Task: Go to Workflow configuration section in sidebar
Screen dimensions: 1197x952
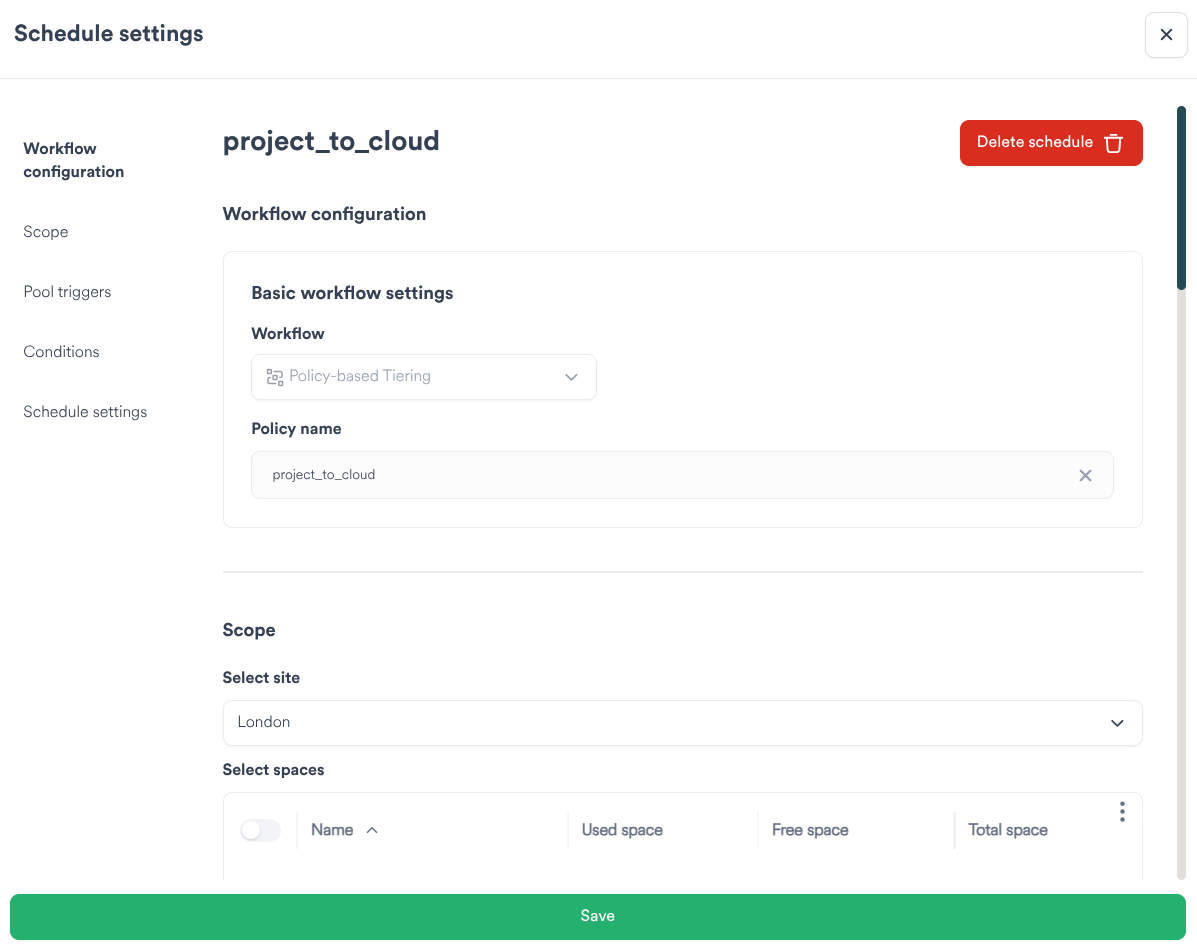Action: click(x=73, y=160)
